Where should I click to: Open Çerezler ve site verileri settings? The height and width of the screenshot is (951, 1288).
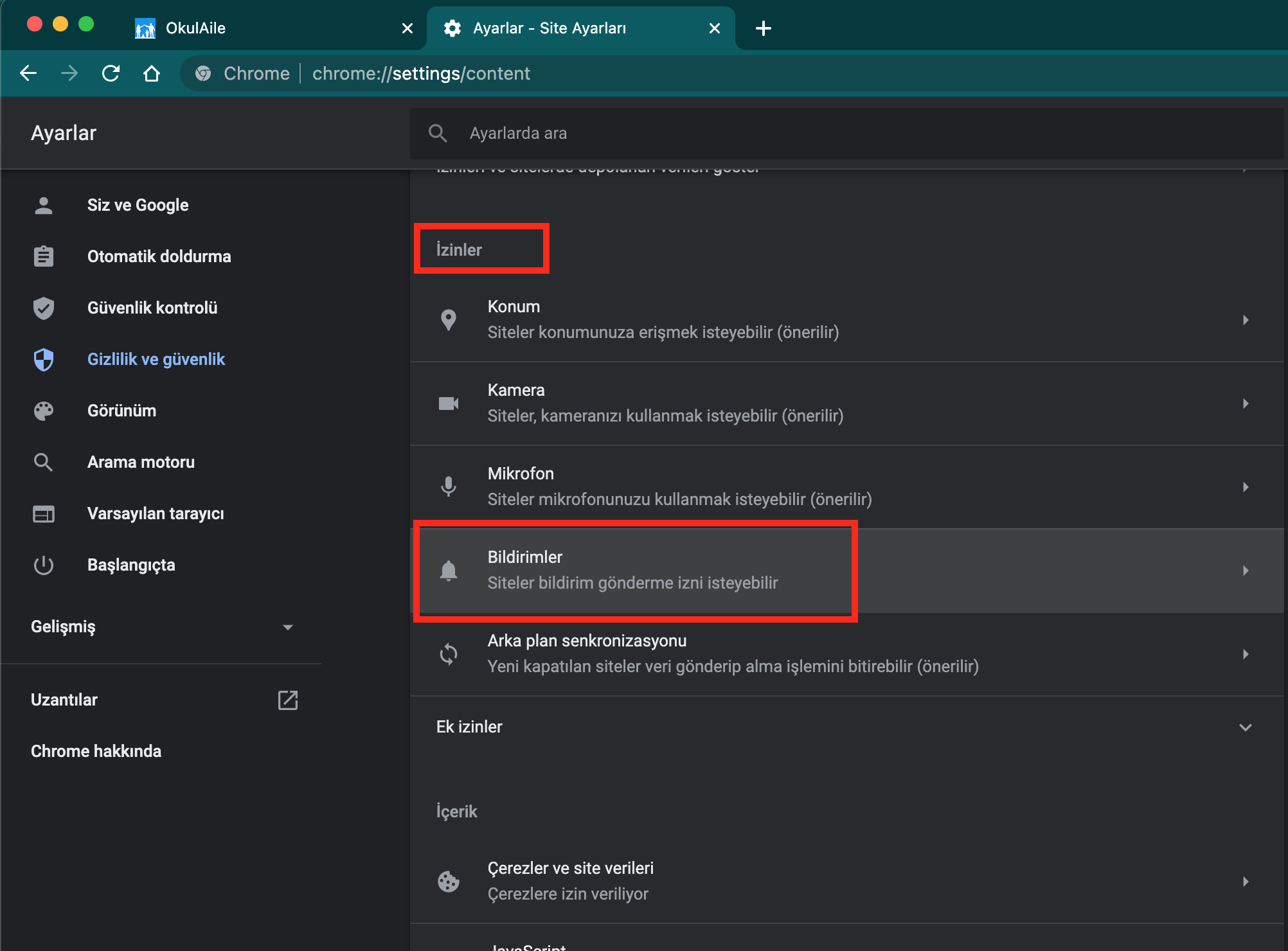pos(846,882)
